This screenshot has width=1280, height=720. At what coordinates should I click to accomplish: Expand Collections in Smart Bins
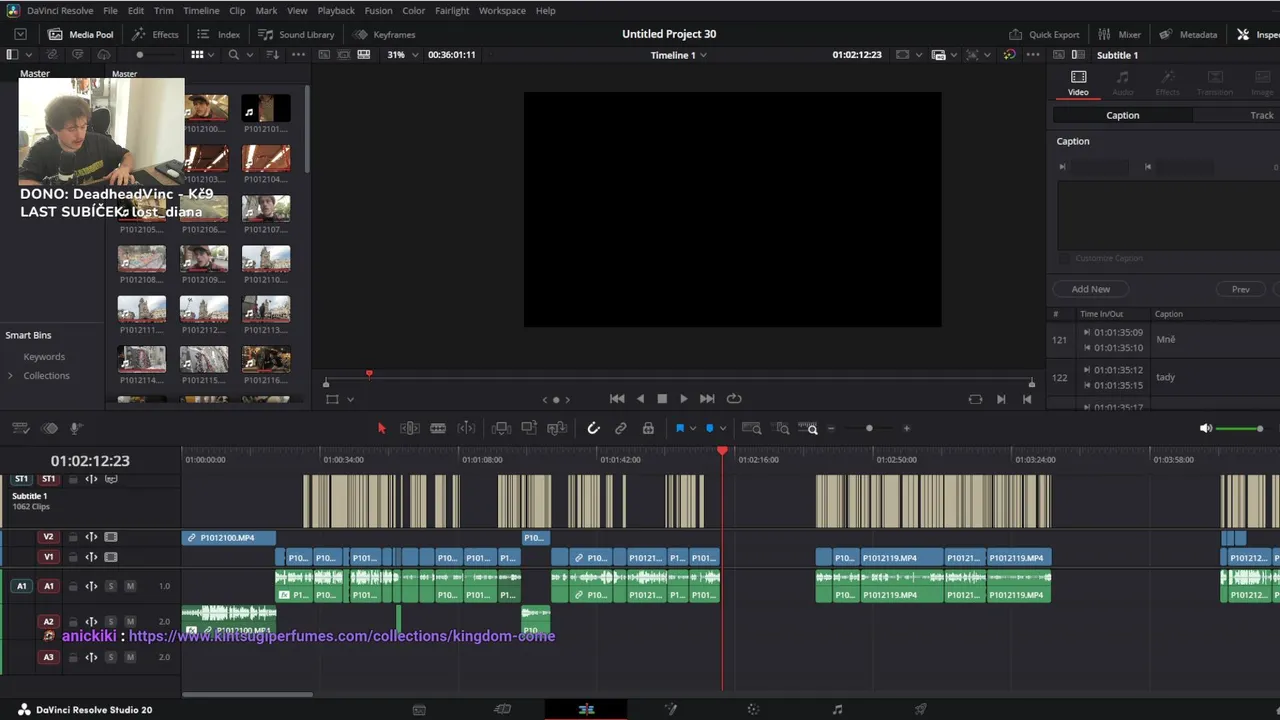pos(10,376)
